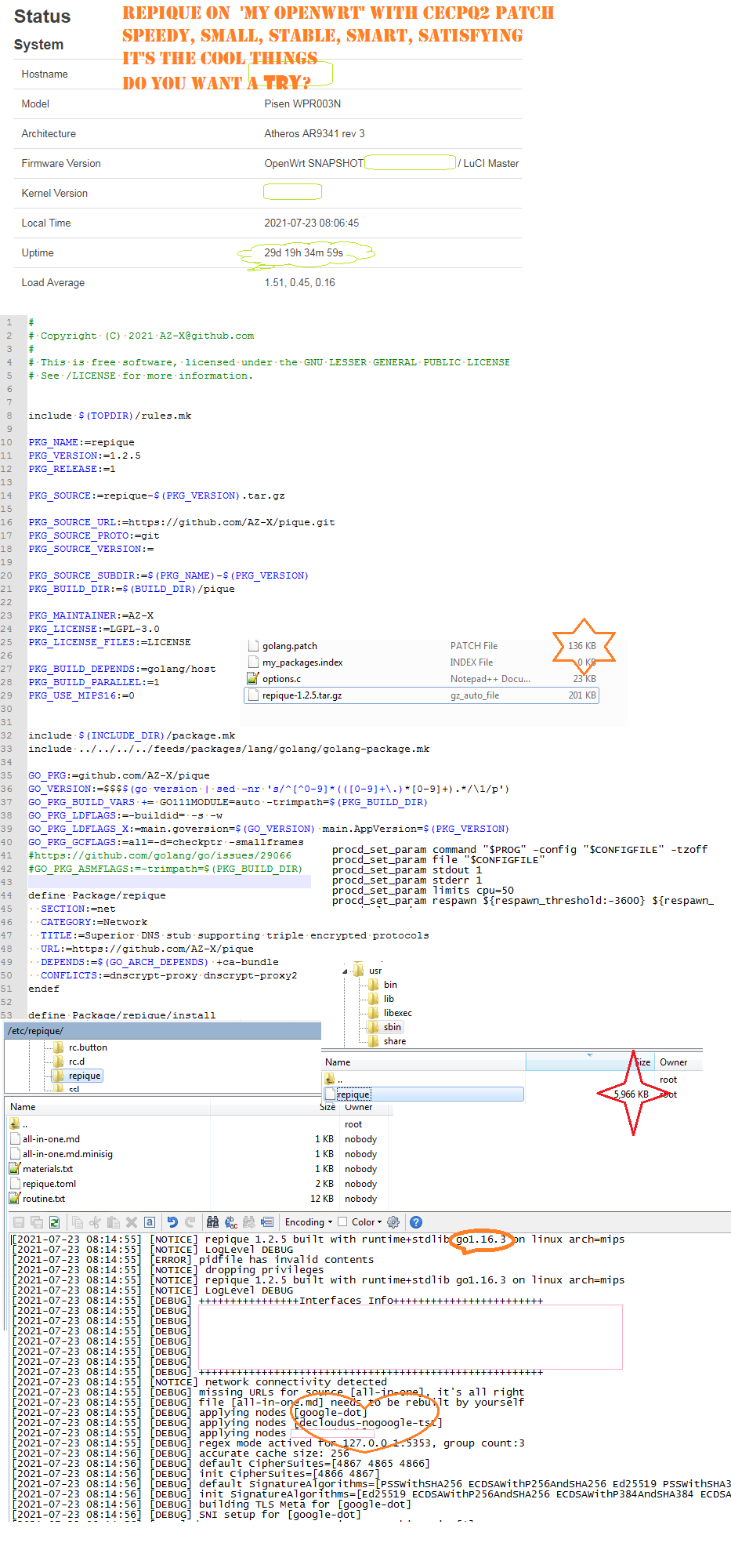Click the Local Time value 2021-07-23 08:06:45
Viewport: 731px width, 1568px height.
point(312,223)
